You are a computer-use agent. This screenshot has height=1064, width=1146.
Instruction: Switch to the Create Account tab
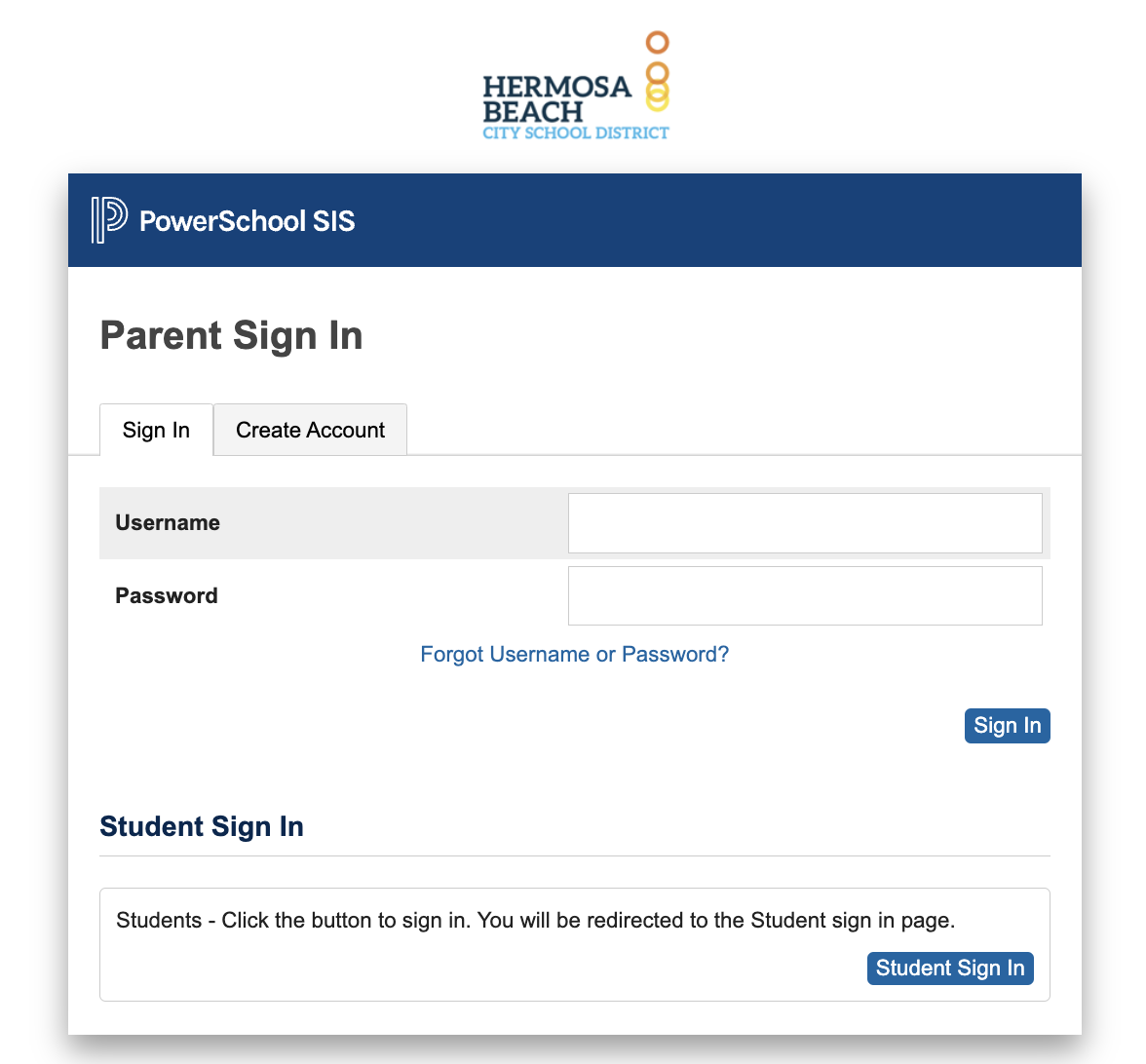[310, 430]
